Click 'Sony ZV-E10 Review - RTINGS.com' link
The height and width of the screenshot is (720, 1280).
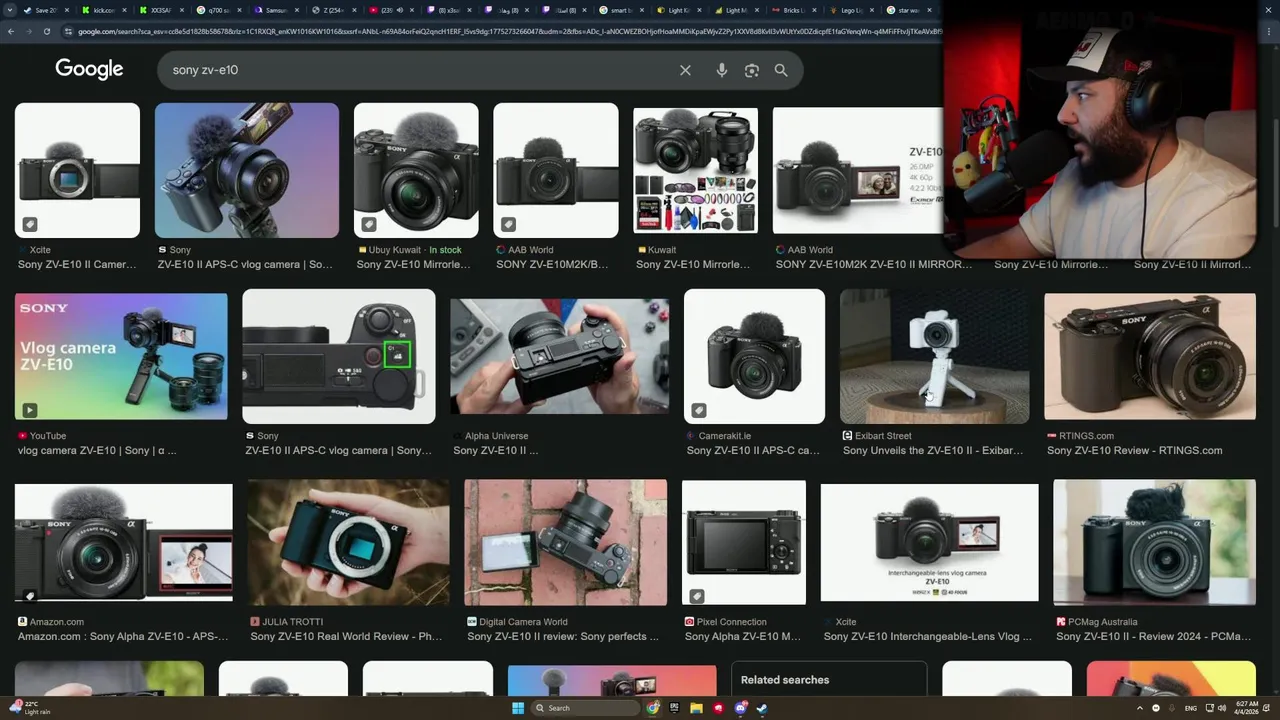tap(1134, 451)
